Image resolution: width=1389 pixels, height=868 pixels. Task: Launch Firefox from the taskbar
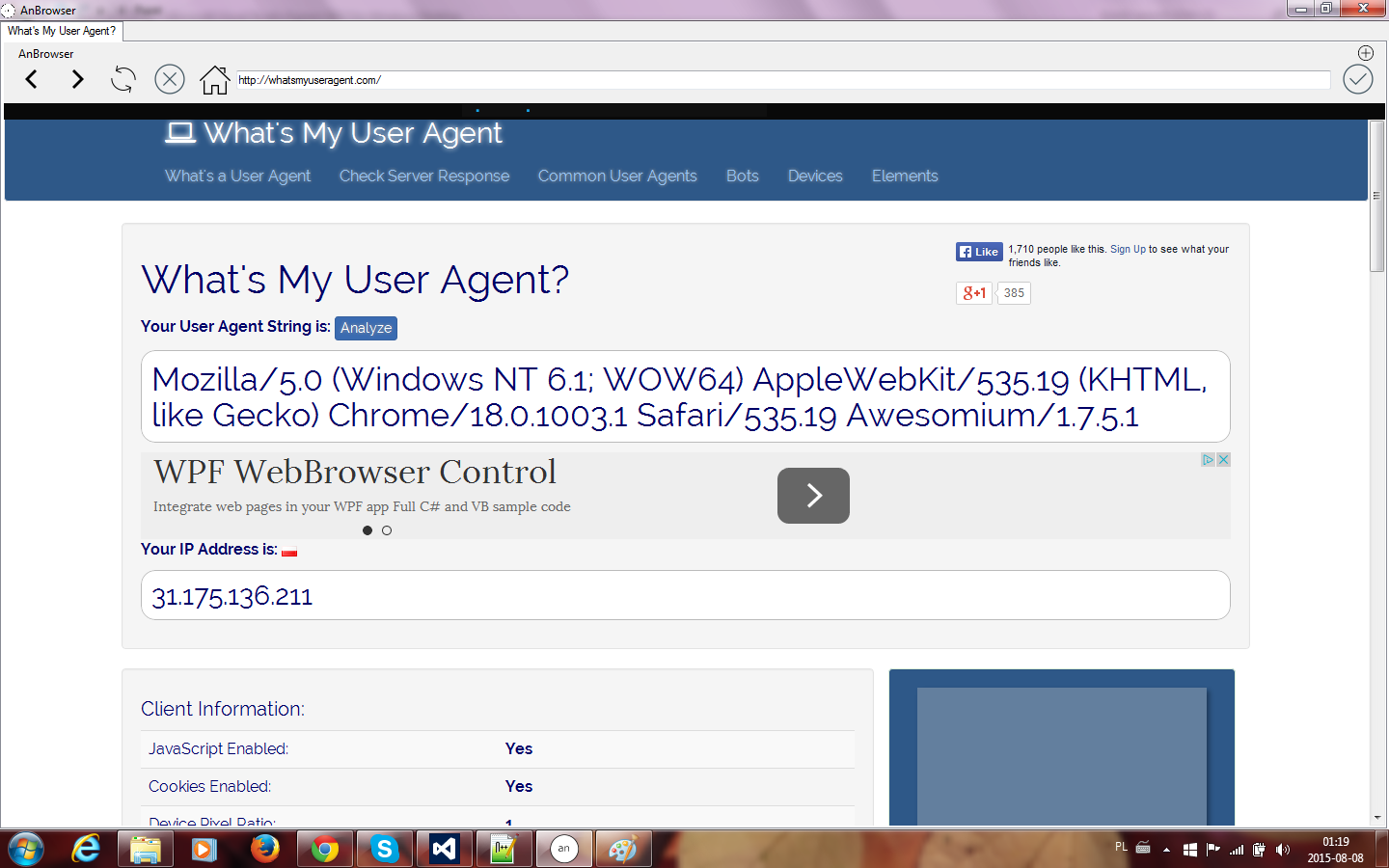pyautogui.click(x=264, y=849)
